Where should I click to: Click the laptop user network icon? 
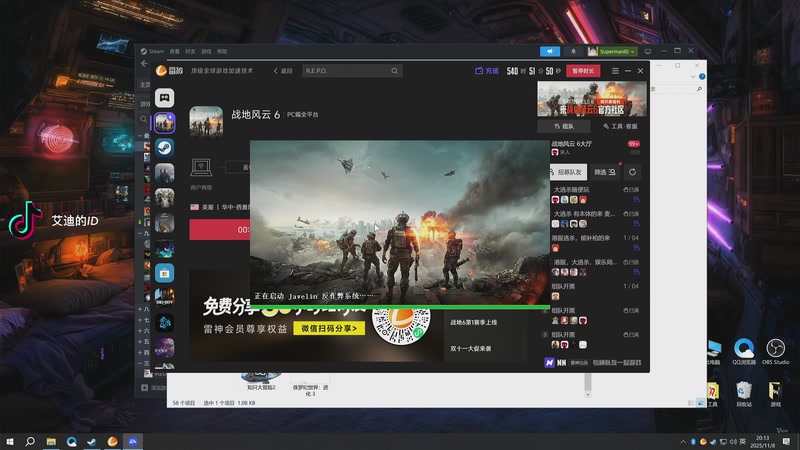(201, 167)
